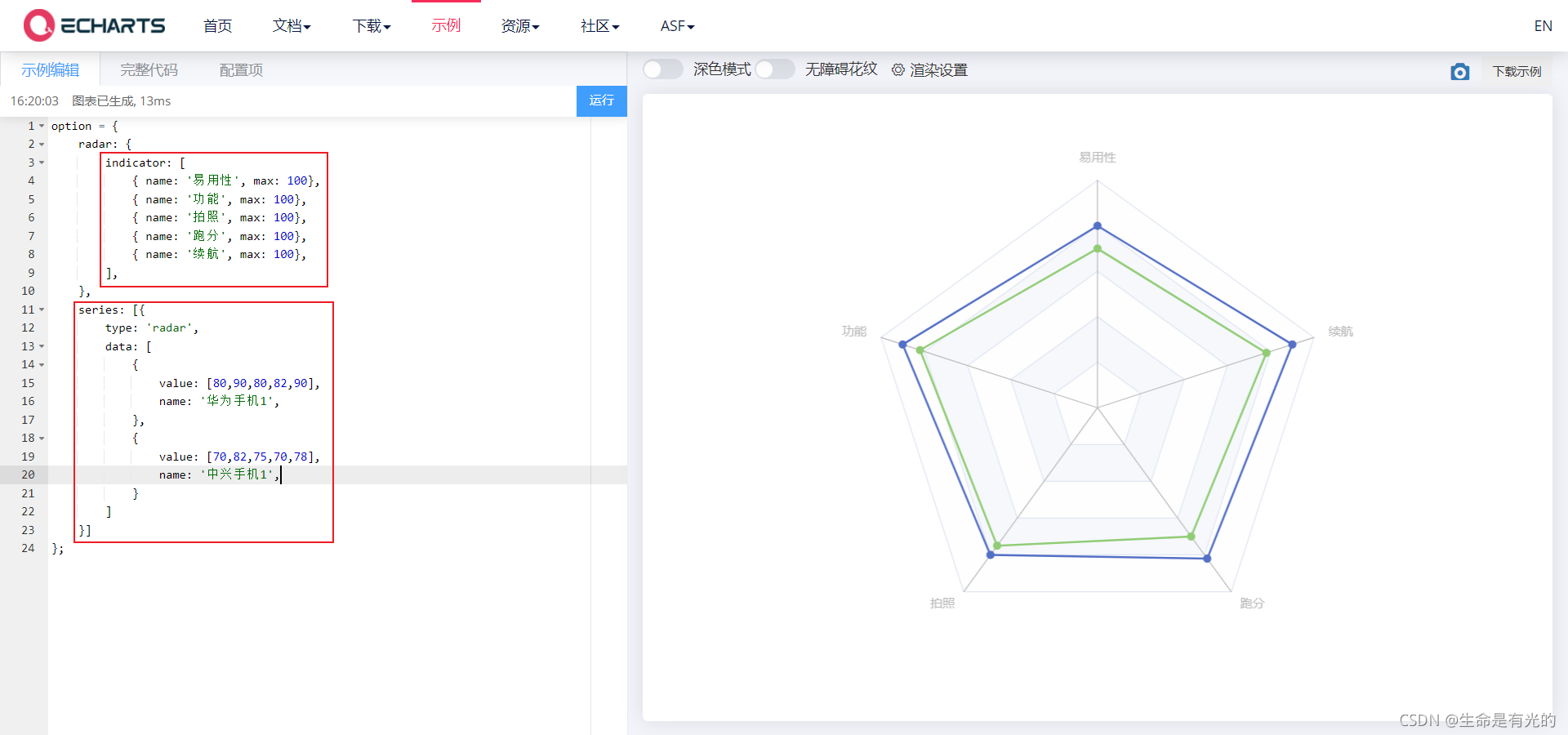Image resolution: width=1568 pixels, height=735 pixels.
Task: Click the render settings gear icon
Action: click(x=898, y=70)
